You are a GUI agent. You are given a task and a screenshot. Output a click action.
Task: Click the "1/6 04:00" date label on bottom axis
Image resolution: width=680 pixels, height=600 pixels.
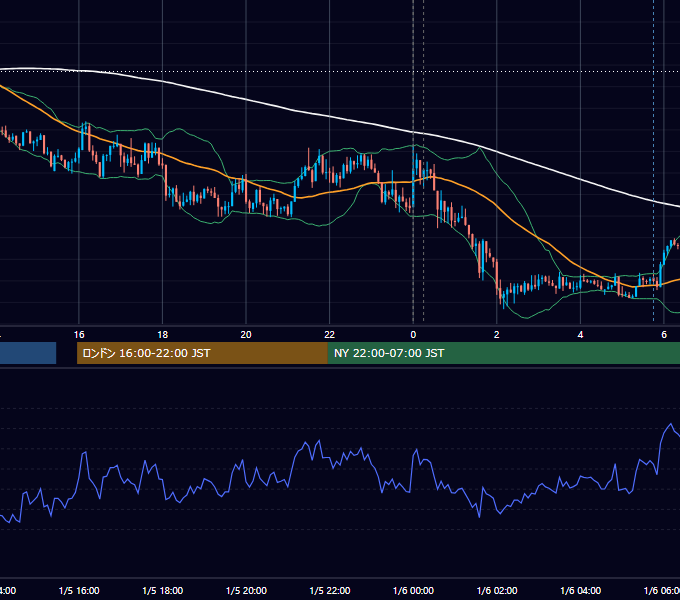581,590
